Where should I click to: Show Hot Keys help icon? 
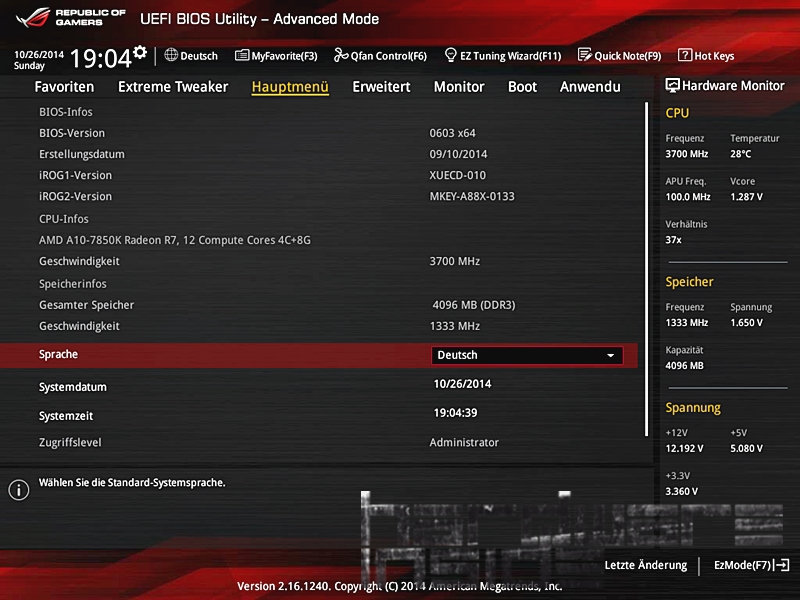click(x=685, y=56)
